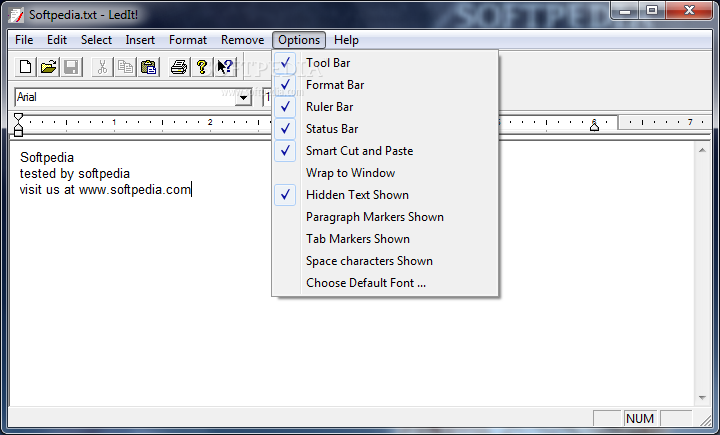Image resolution: width=720 pixels, height=435 pixels.
Task: Click the Cut scissors icon
Action: click(x=102, y=67)
